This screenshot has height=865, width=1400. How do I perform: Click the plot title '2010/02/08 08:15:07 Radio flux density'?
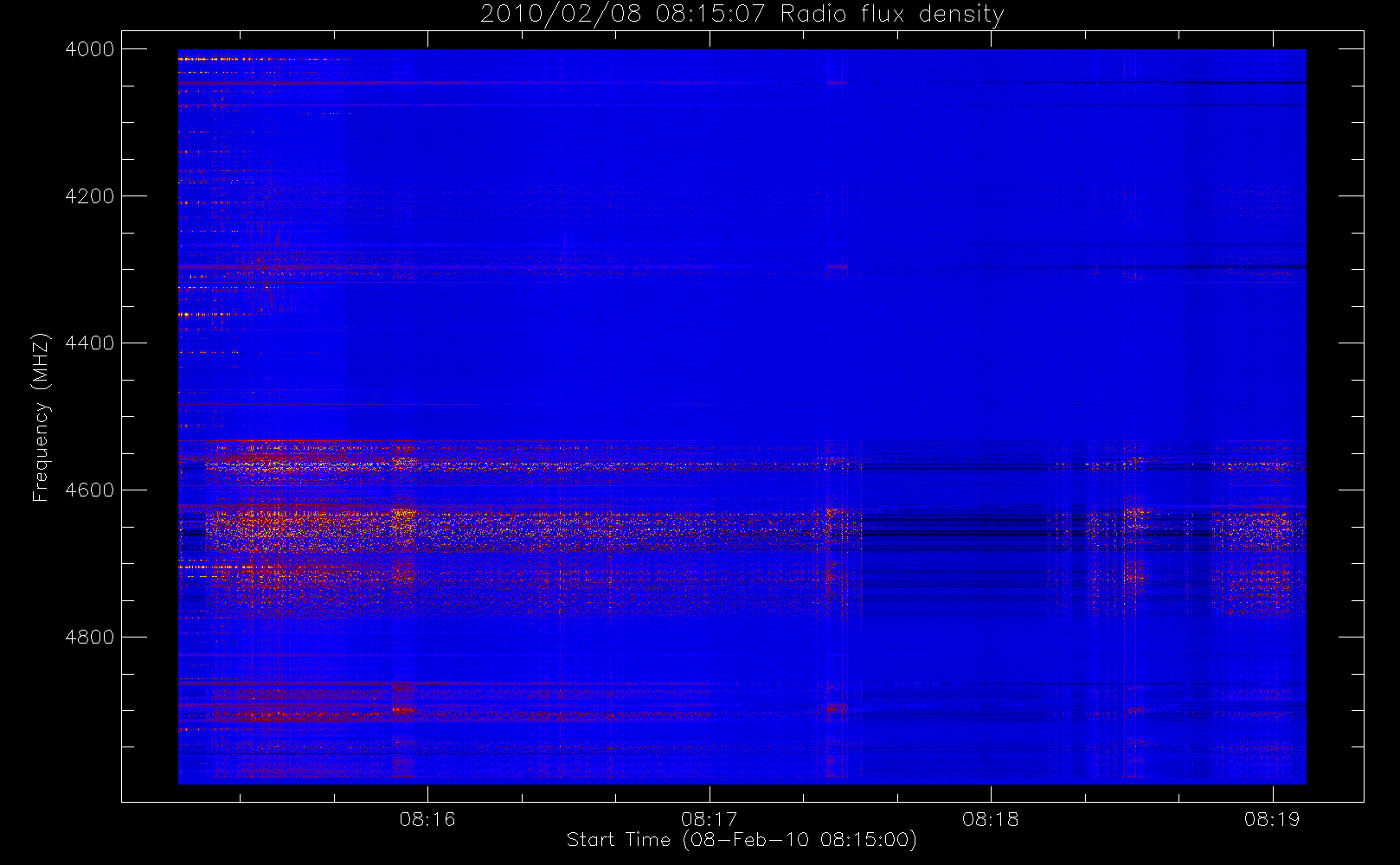(x=742, y=15)
